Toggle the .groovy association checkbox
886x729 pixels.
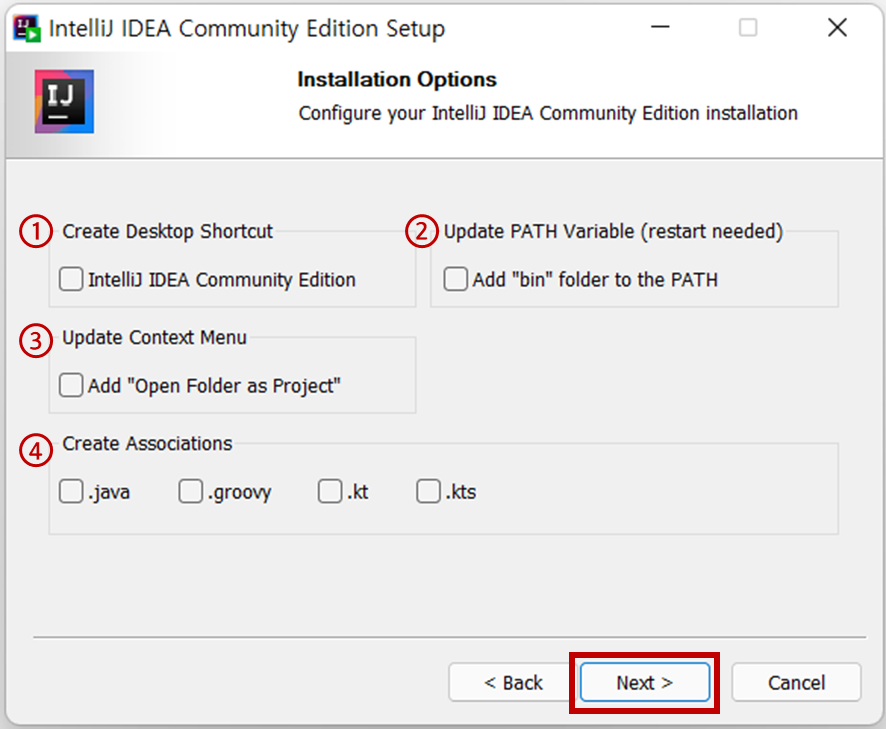click(191, 491)
